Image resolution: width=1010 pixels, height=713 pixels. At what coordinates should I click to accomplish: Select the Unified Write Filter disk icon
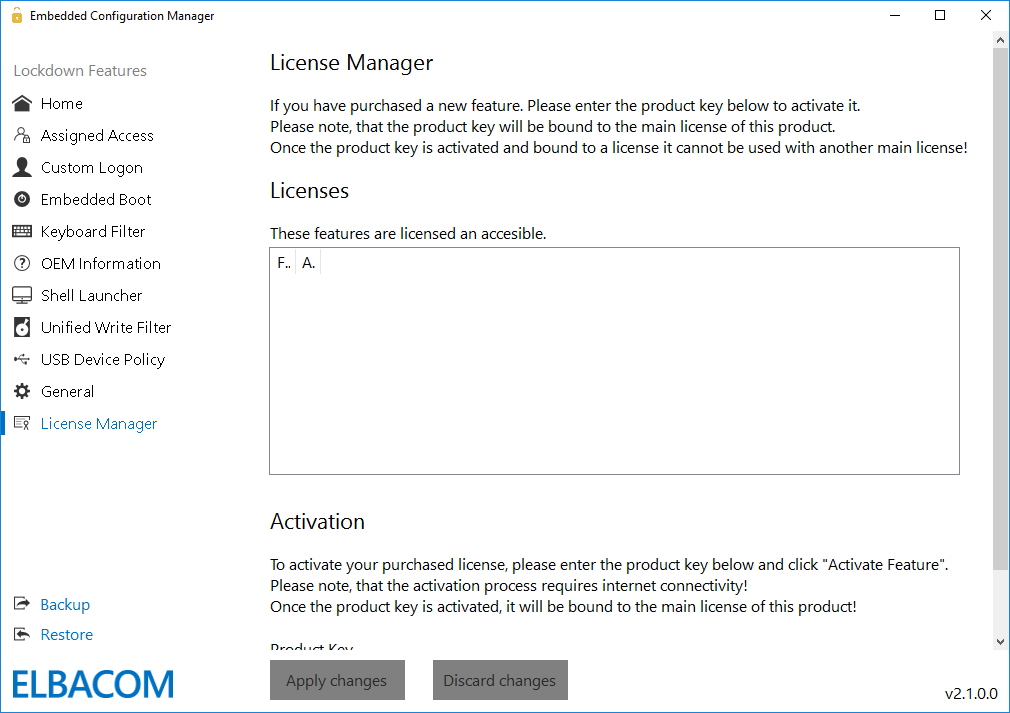pos(21,327)
